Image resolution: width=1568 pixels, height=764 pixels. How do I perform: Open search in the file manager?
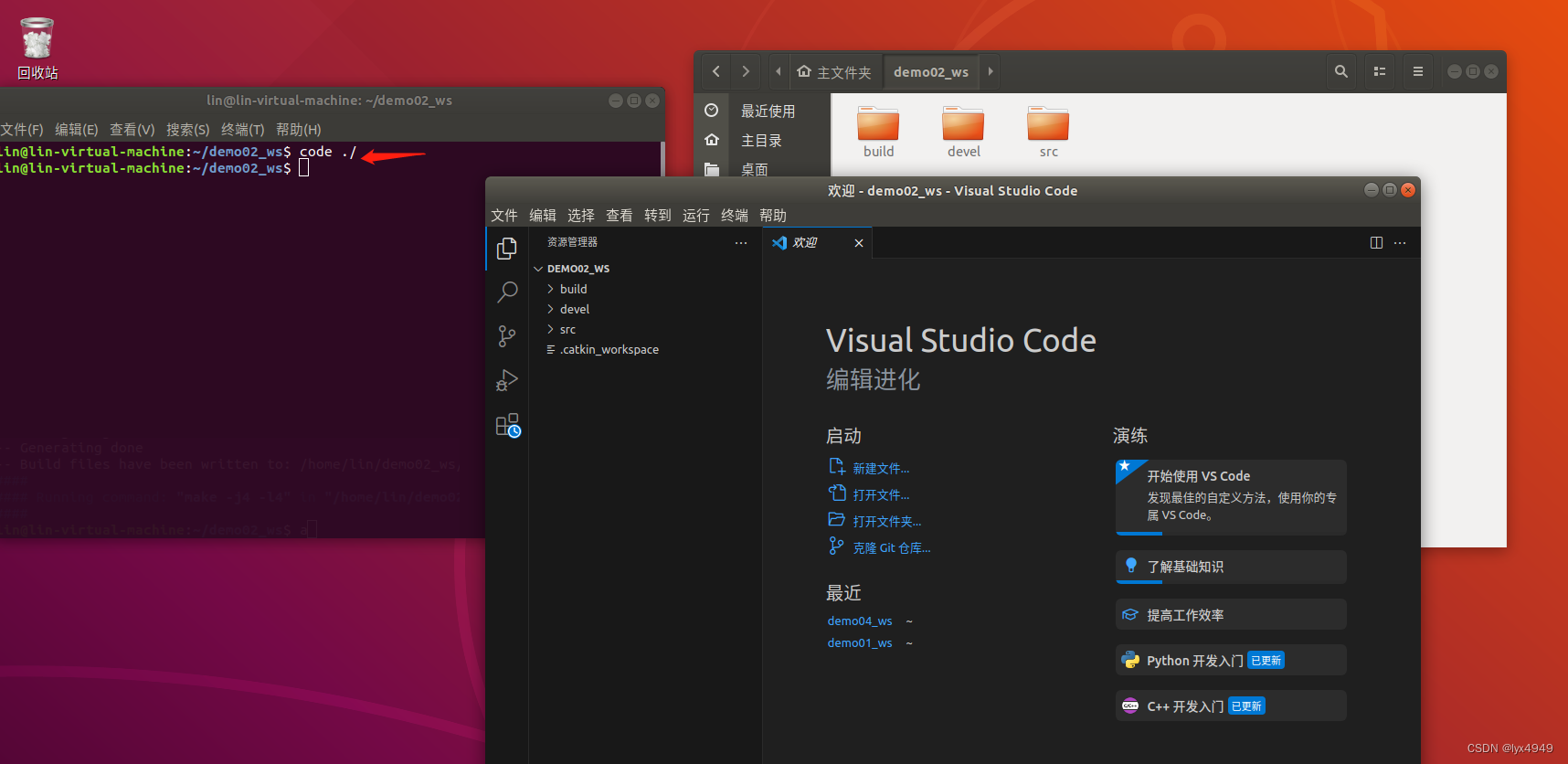pos(1340,71)
